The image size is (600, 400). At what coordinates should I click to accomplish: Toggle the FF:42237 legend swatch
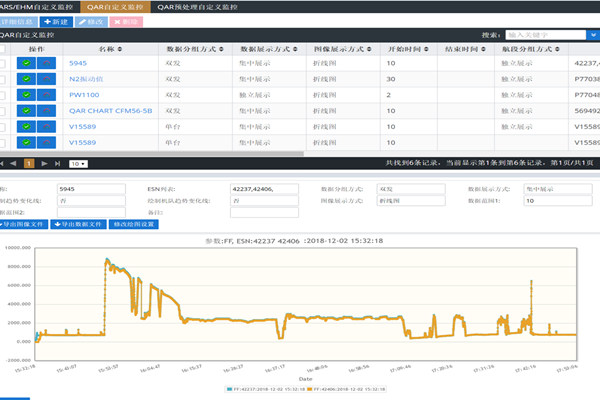coord(230,389)
